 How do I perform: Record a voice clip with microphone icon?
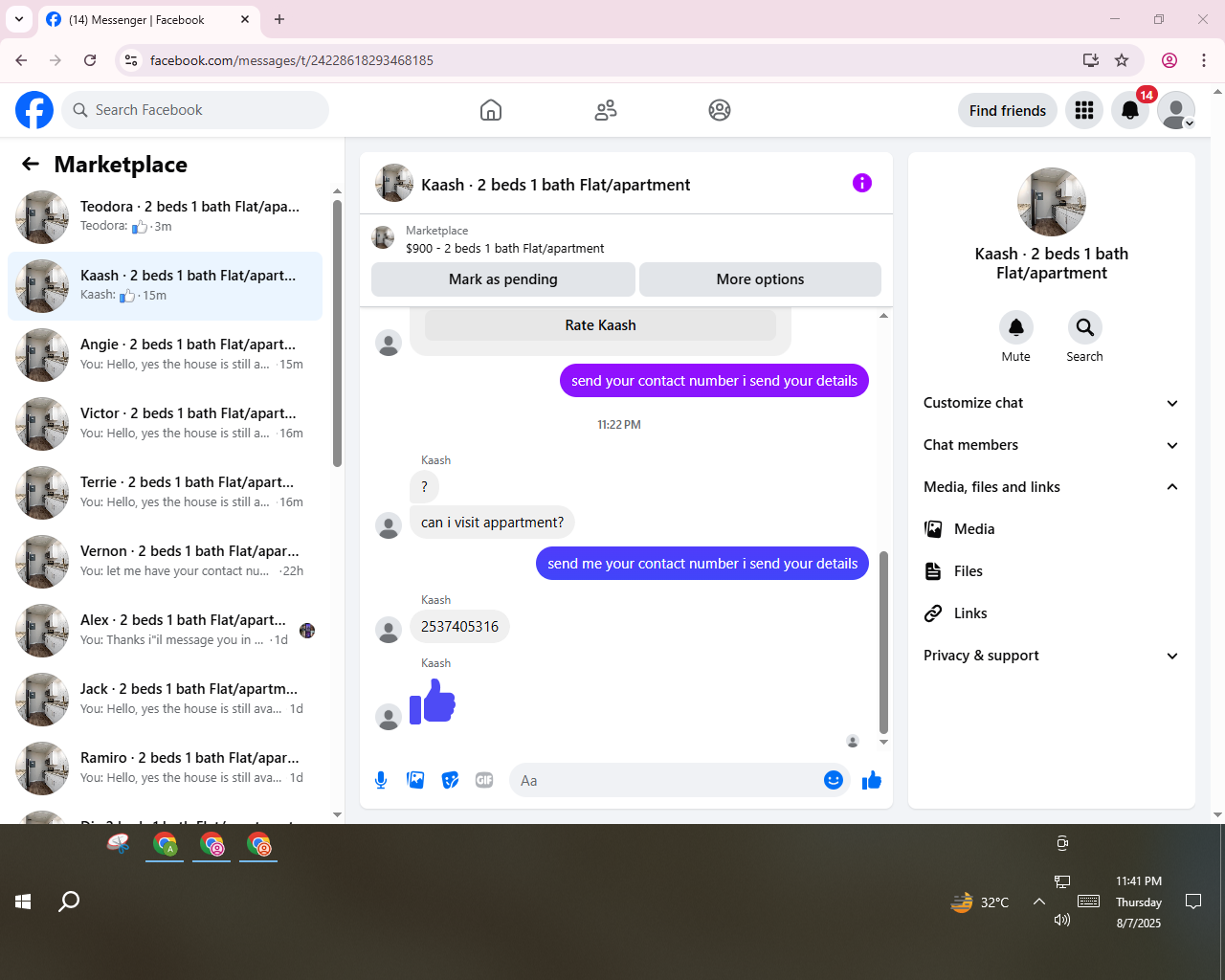tap(381, 780)
